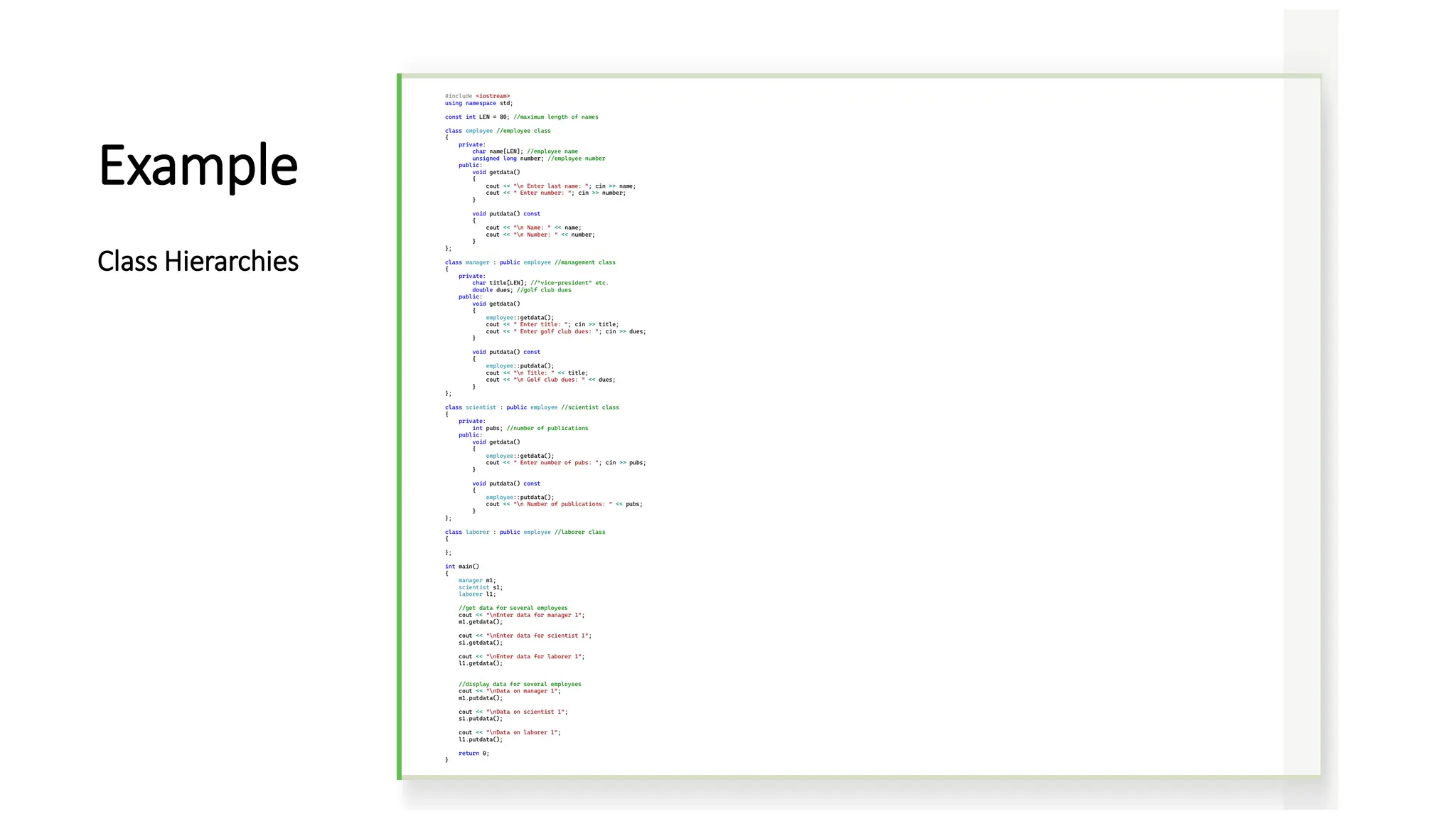Click the "l1.getdata();" call

481,663
